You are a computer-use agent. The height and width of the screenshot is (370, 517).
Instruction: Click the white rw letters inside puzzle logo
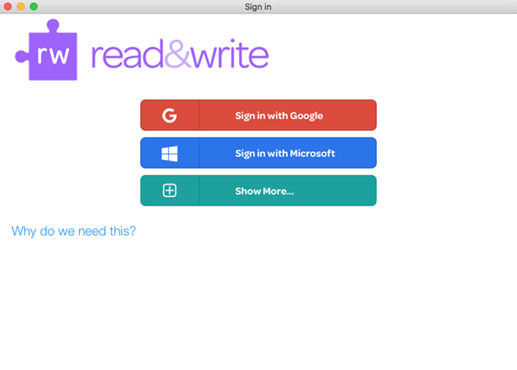tap(53, 55)
